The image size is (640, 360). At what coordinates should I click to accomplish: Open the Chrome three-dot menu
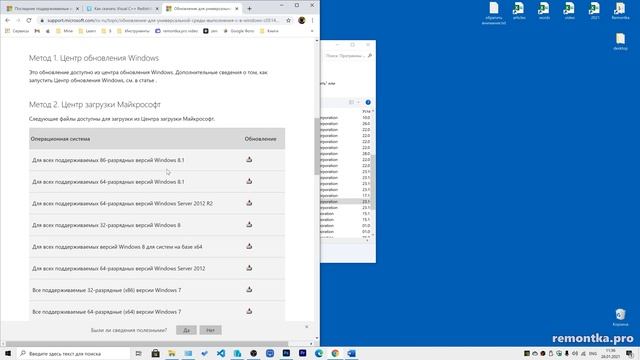pos(313,20)
